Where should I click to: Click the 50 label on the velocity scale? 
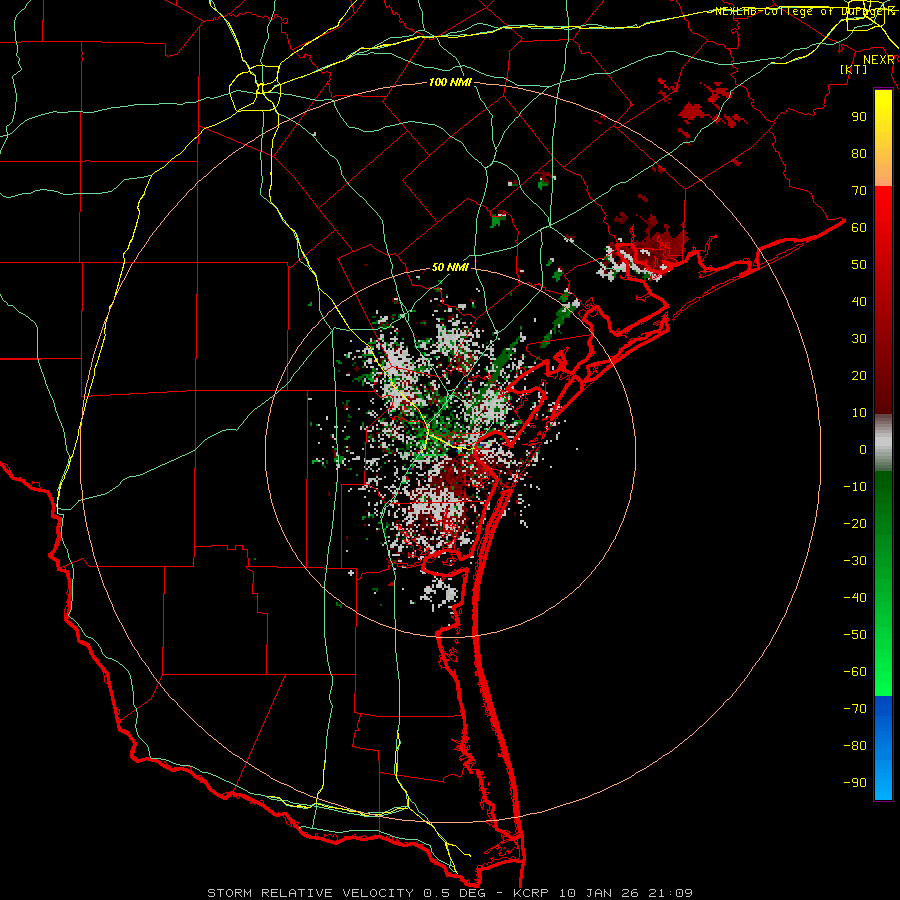[x=859, y=265]
